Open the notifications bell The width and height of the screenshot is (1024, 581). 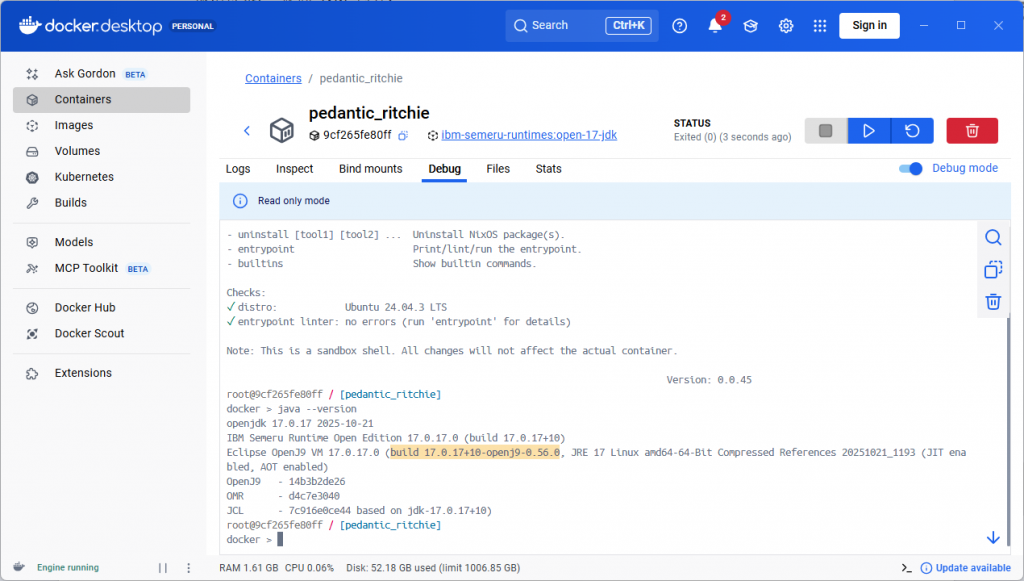[x=715, y=26]
